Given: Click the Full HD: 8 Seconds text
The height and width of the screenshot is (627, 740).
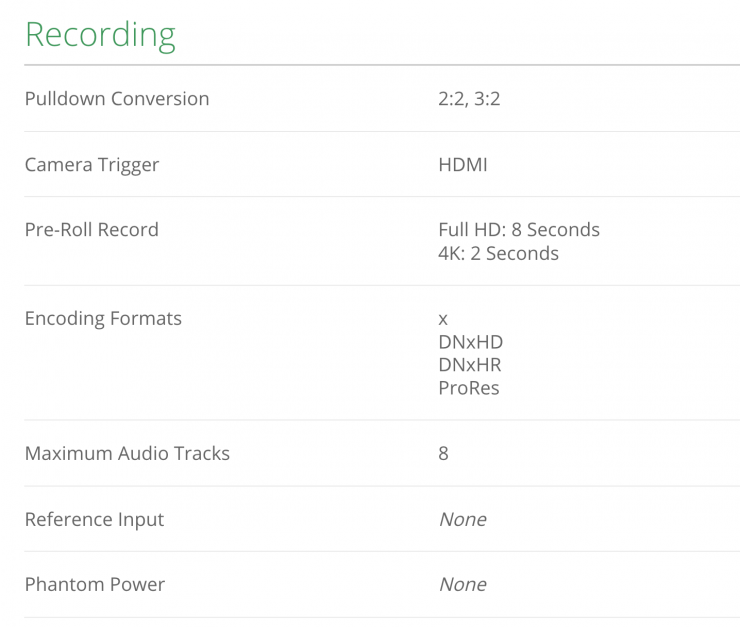Looking at the screenshot, I should click(519, 230).
